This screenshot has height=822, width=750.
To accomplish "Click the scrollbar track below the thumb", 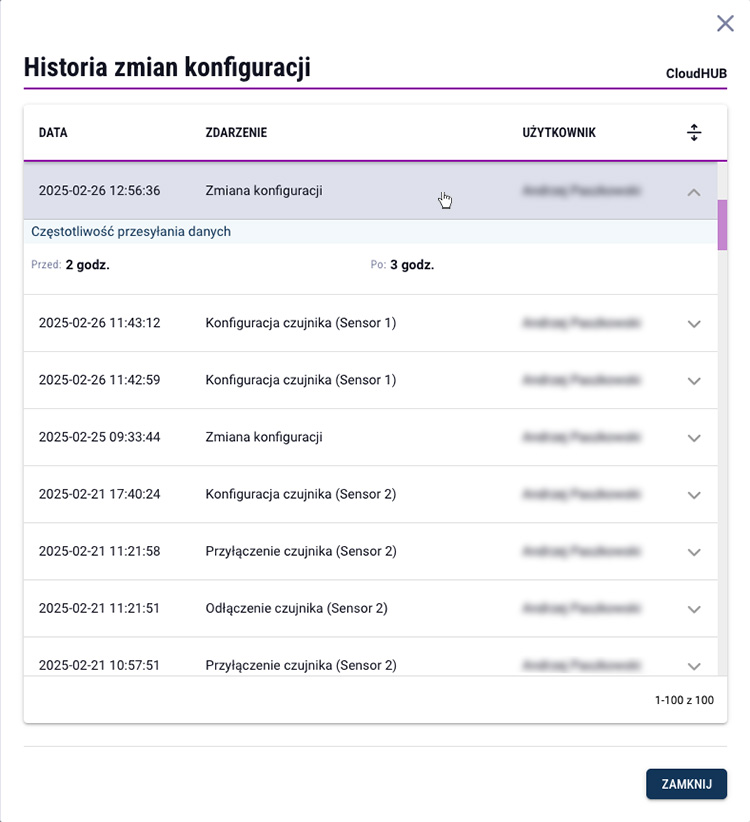I will pos(722,461).
